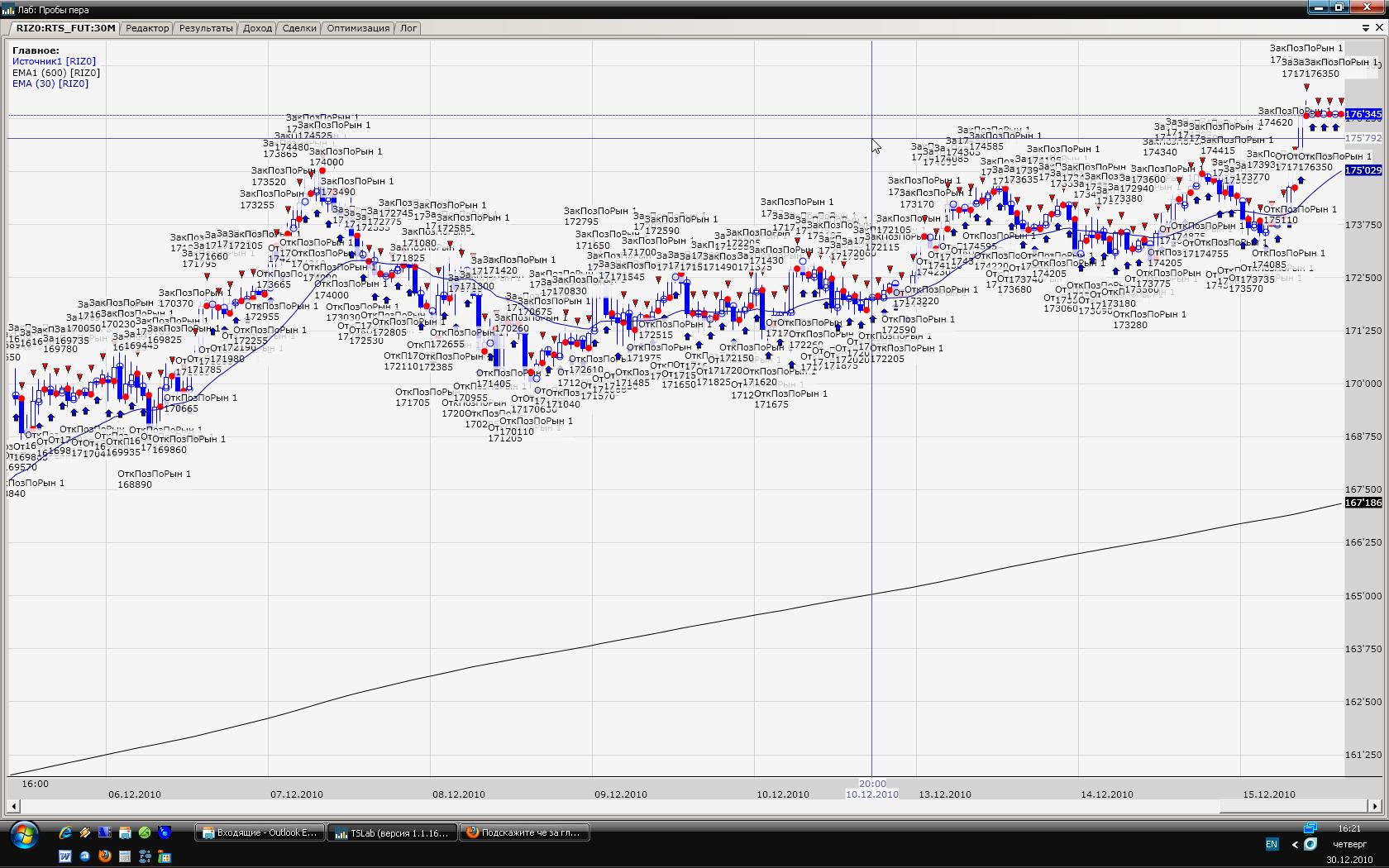1389x868 pixels.
Task: Click the green round quick launch icon
Action: [145, 833]
